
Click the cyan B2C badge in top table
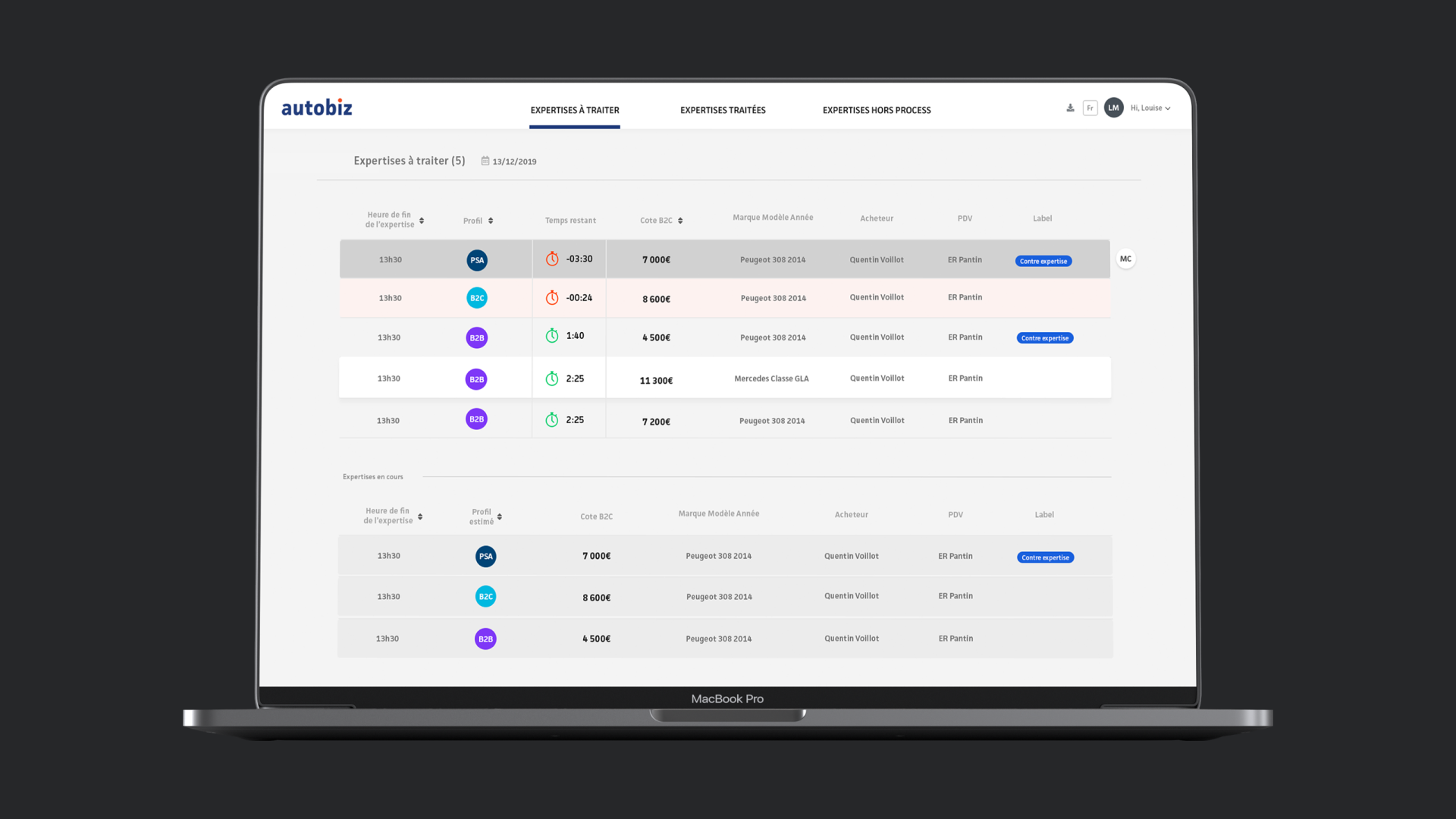(477, 298)
